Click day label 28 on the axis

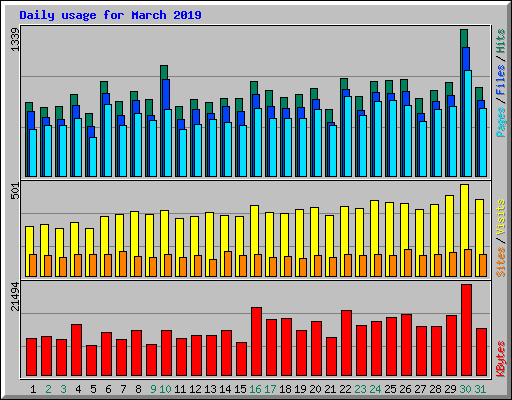pos(435,389)
